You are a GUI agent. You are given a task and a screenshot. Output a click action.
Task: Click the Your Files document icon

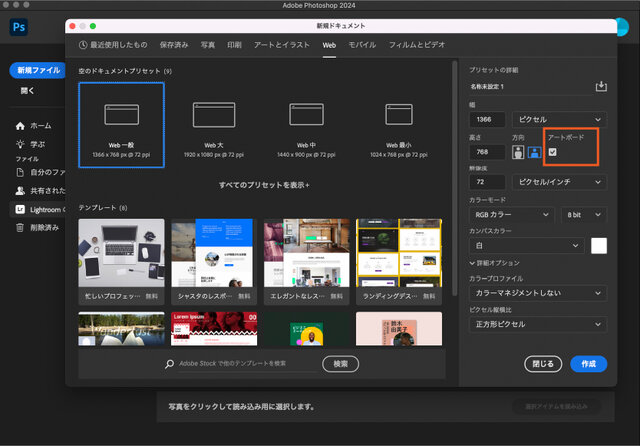(x=20, y=172)
